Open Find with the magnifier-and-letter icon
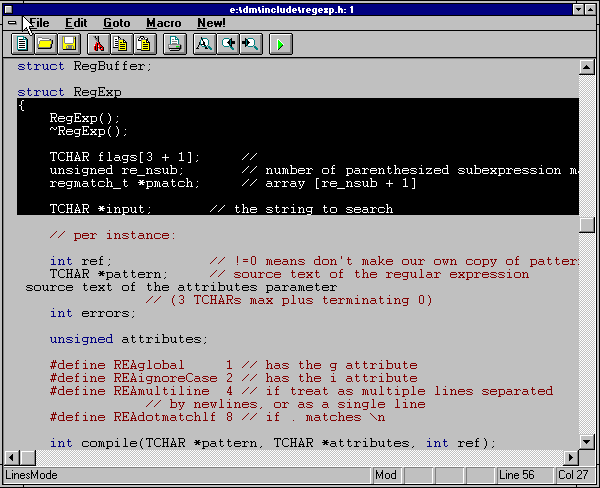Image resolution: width=600 pixels, height=488 pixels. pyautogui.click(x=204, y=44)
